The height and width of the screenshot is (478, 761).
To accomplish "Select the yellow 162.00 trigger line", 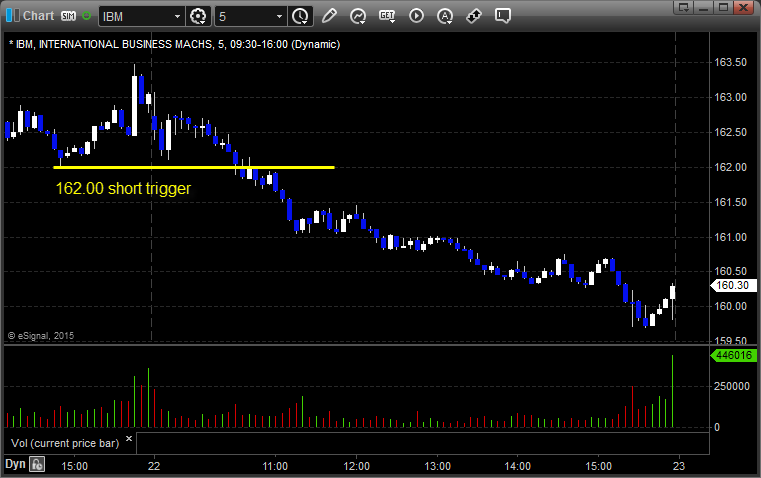I will click(x=194, y=167).
